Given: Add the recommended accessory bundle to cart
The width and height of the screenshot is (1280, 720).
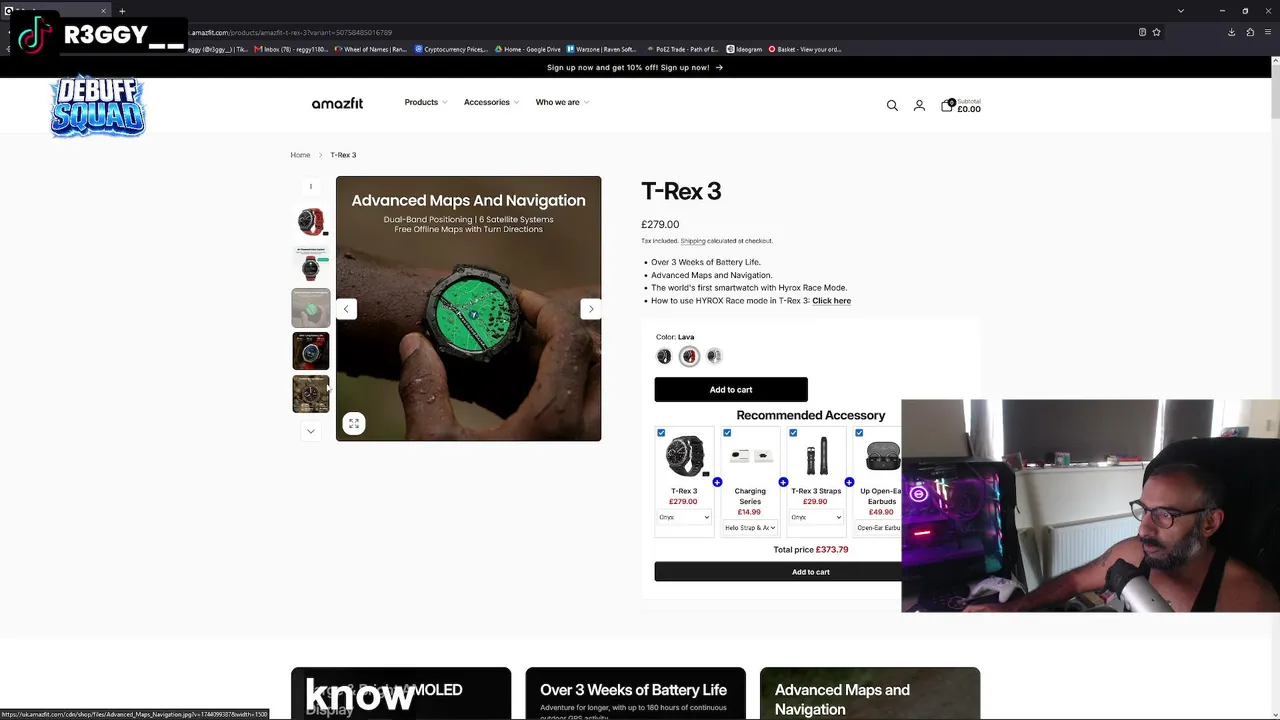Looking at the screenshot, I should coord(778,571).
